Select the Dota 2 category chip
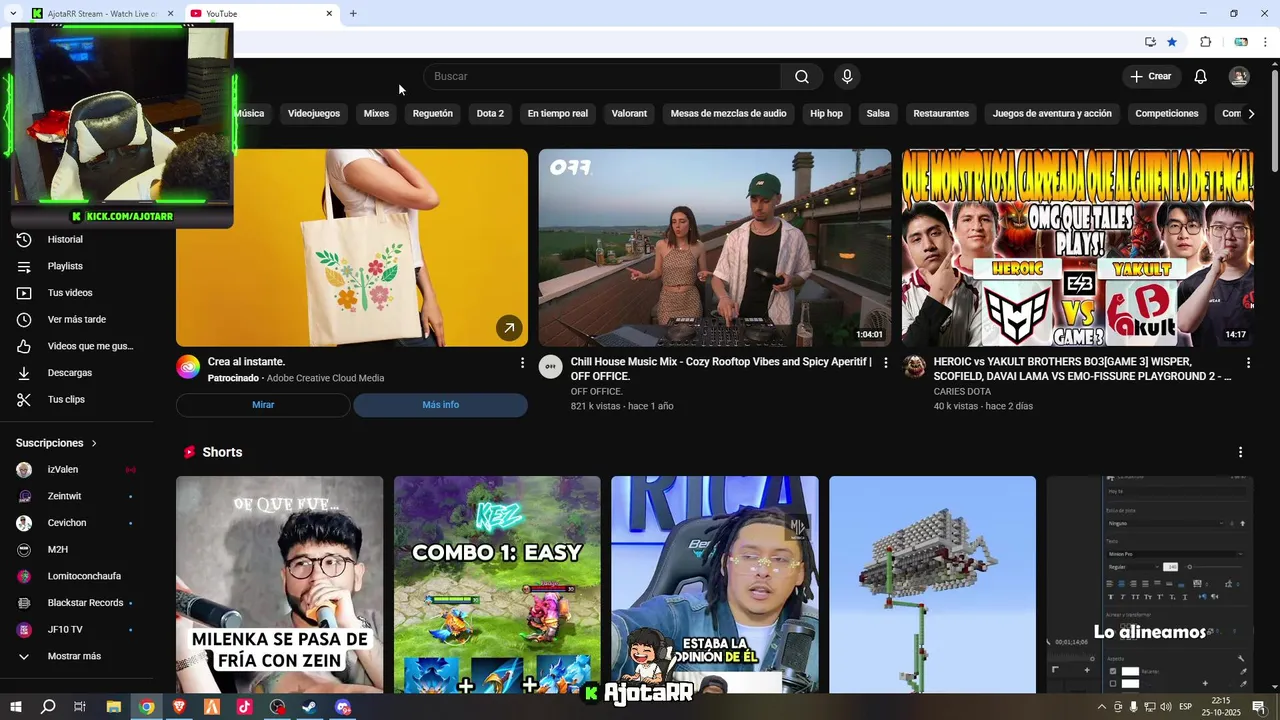1280x720 pixels. coord(490,114)
